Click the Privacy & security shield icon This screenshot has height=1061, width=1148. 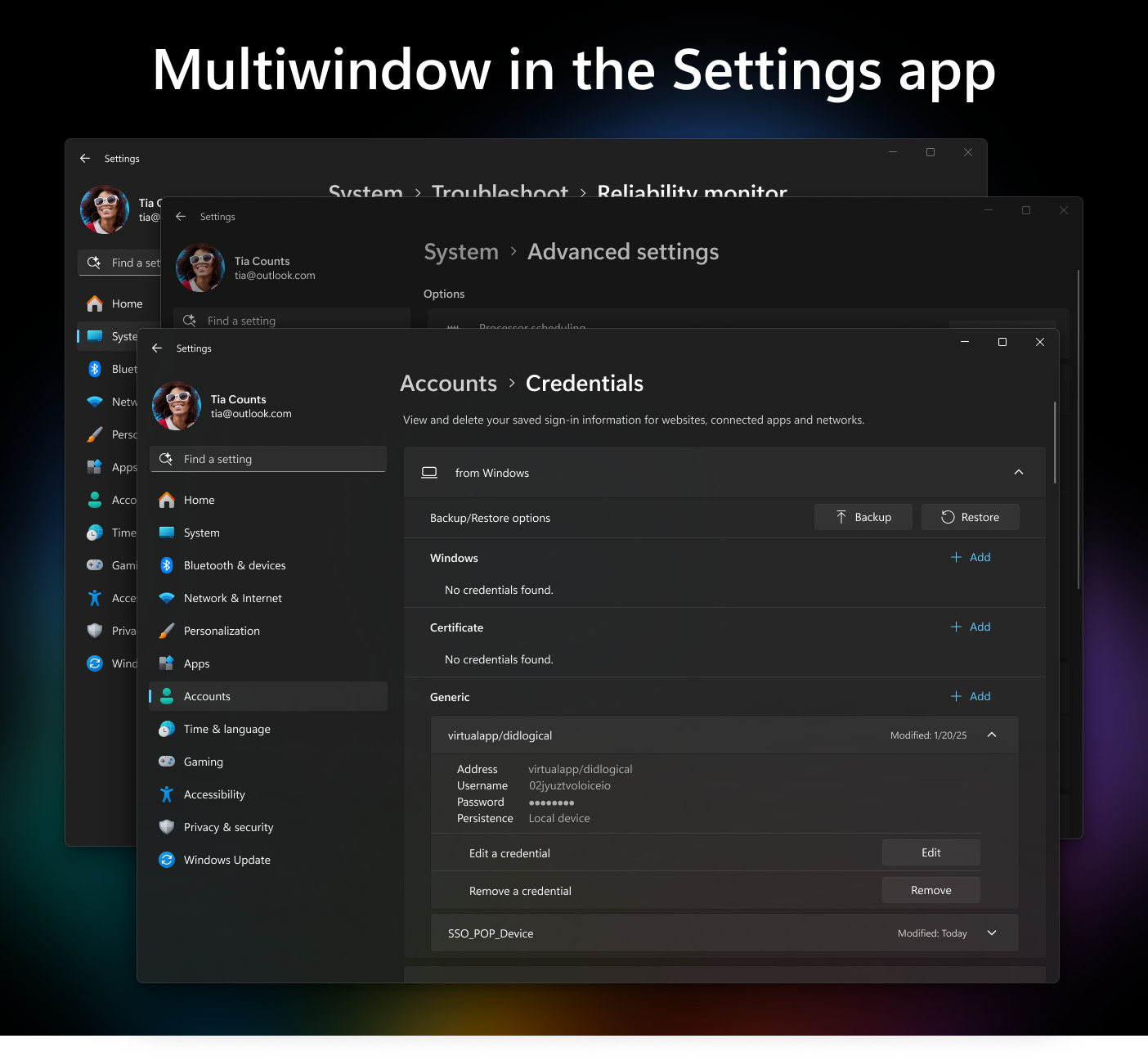click(167, 827)
